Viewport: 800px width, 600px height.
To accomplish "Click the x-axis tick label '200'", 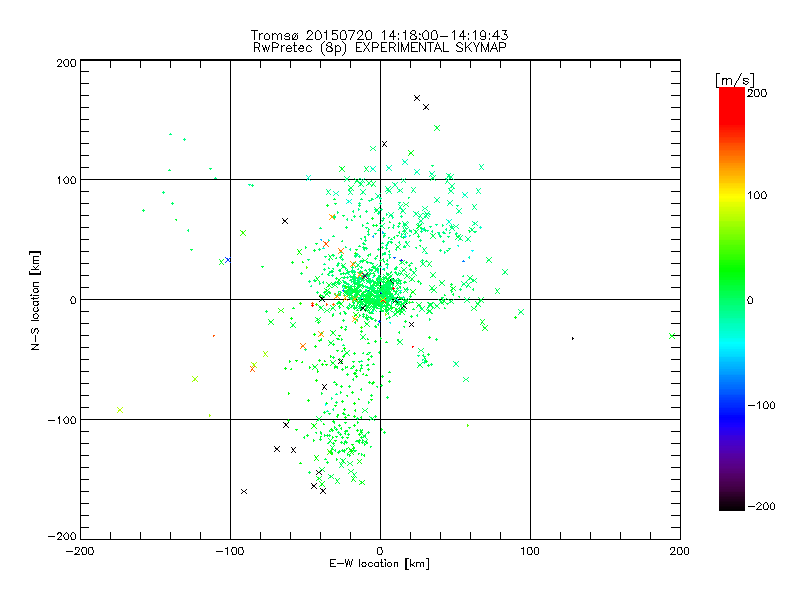I will [680, 551].
